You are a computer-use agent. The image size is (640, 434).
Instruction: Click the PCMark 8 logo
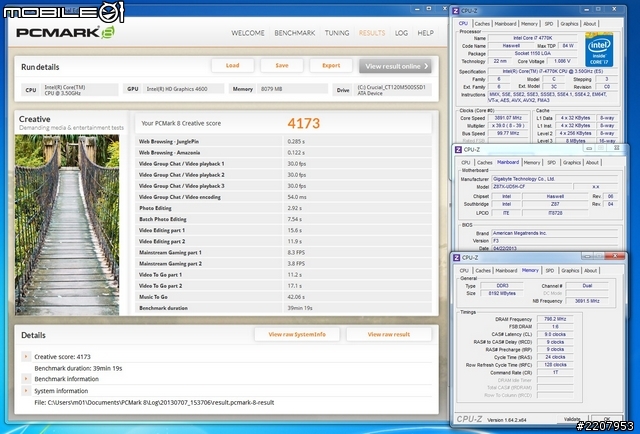(x=65, y=33)
